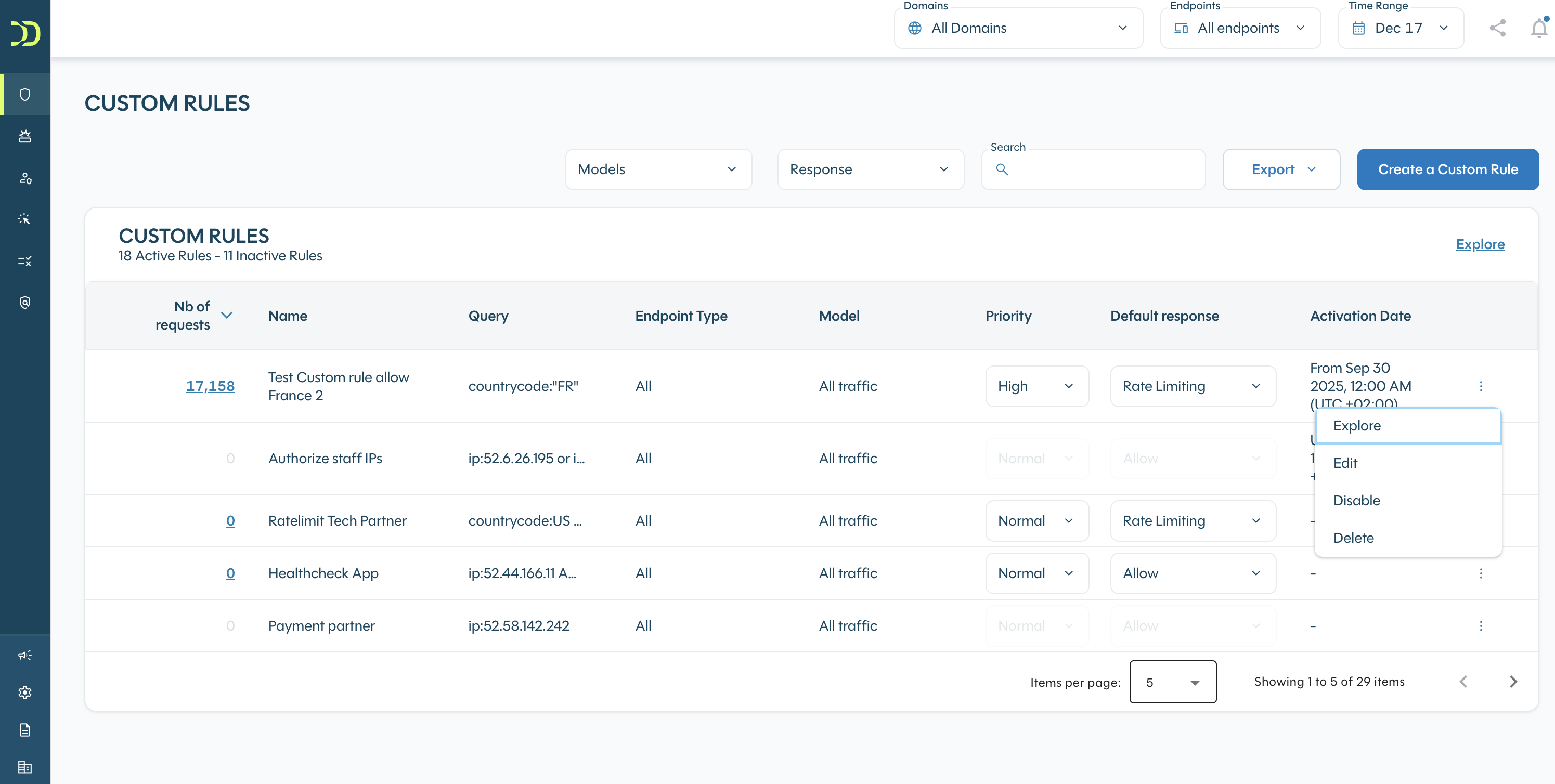Click the three-dot menu for Healthcheck App
Image resolution: width=1555 pixels, height=784 pixels.
pyautogui.click(x=1480, y=573)
